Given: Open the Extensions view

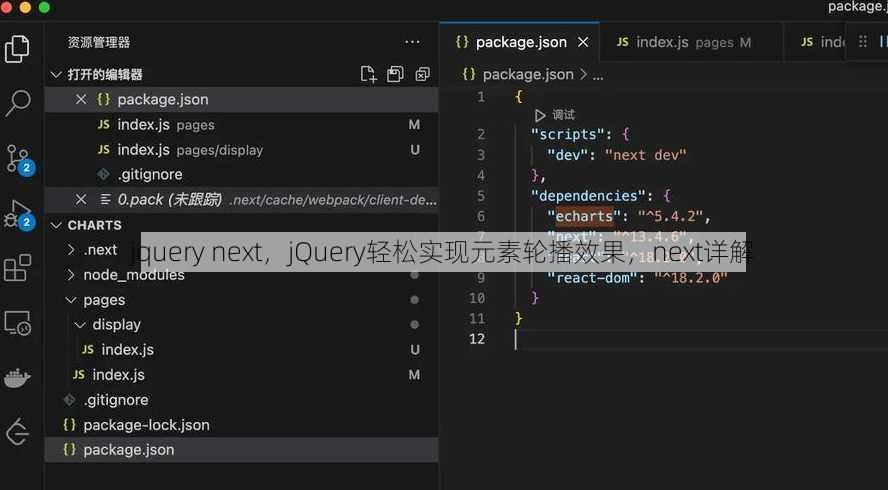Looking at the screenshot, I should pos(18,267).
